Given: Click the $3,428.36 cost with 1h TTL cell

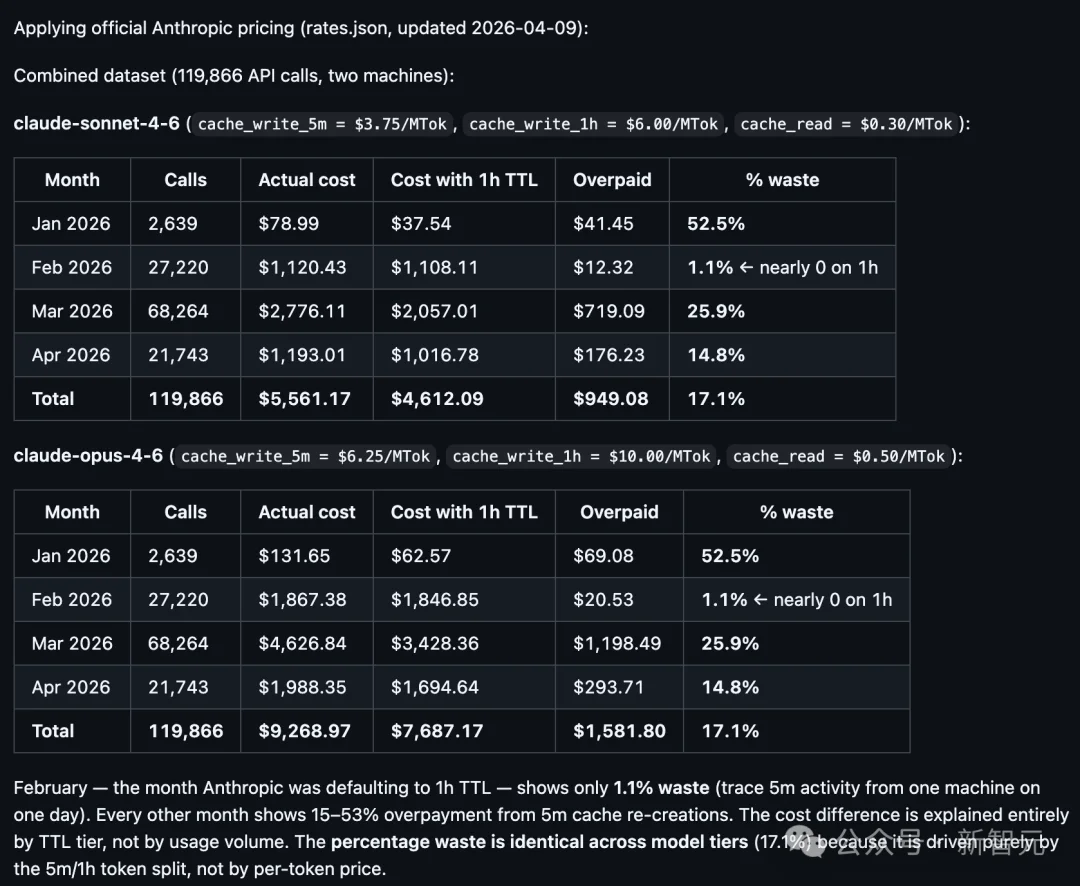Looking at the screenshot, I should coord(434,643).
